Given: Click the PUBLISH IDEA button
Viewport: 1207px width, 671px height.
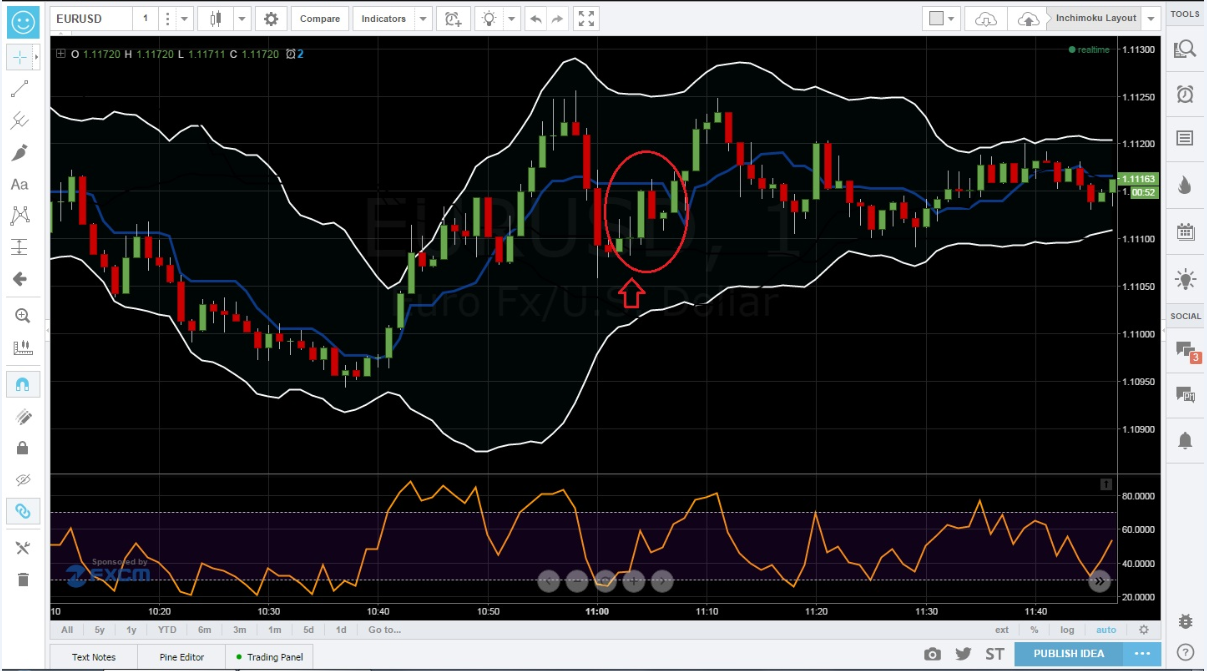Looking at the screenshot, I should pyautogui.click(x=1069, y=654).
